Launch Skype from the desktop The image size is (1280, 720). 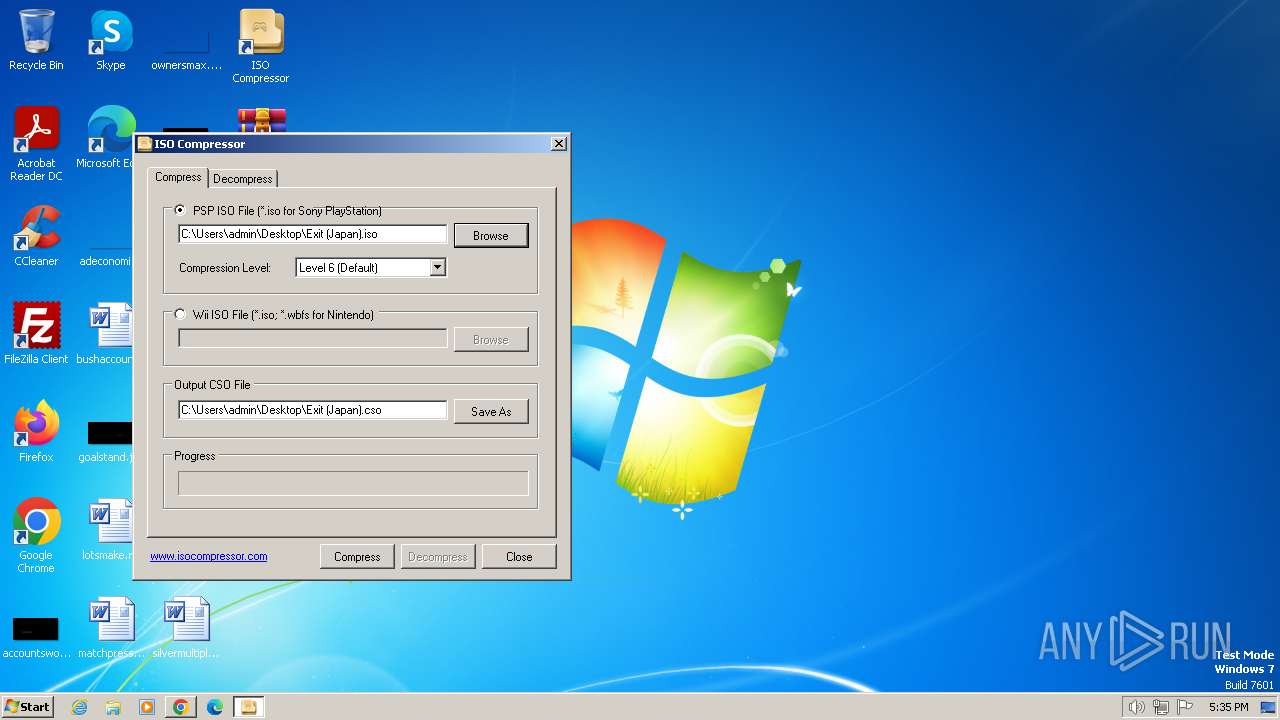[111, 40]
